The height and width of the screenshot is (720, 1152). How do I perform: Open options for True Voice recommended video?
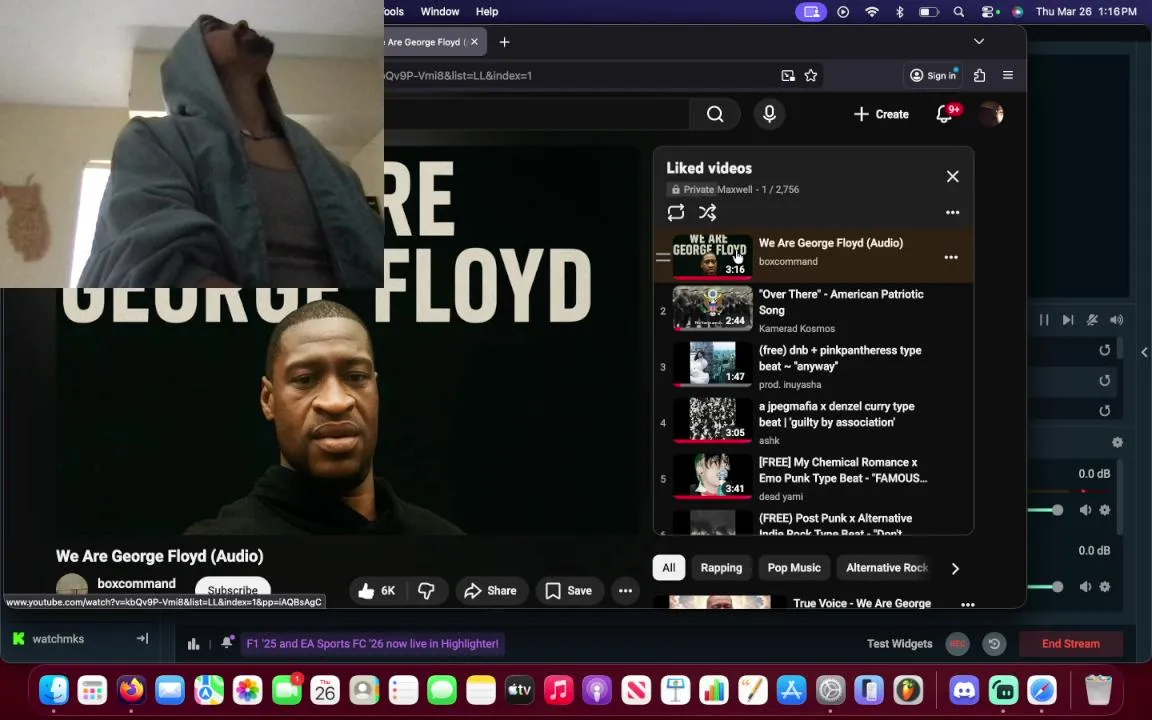(968, 605)
